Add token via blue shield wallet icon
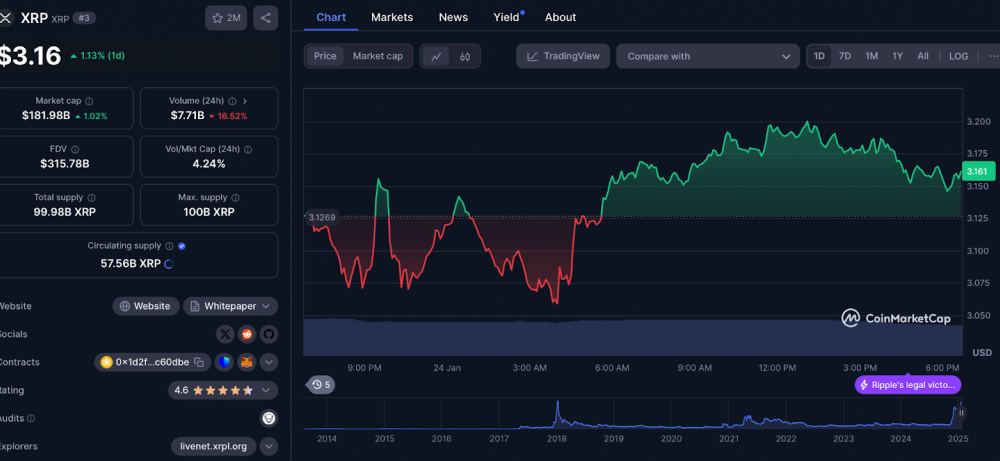The height and width of the screenshot is (461, 1000). coord(223,362)
